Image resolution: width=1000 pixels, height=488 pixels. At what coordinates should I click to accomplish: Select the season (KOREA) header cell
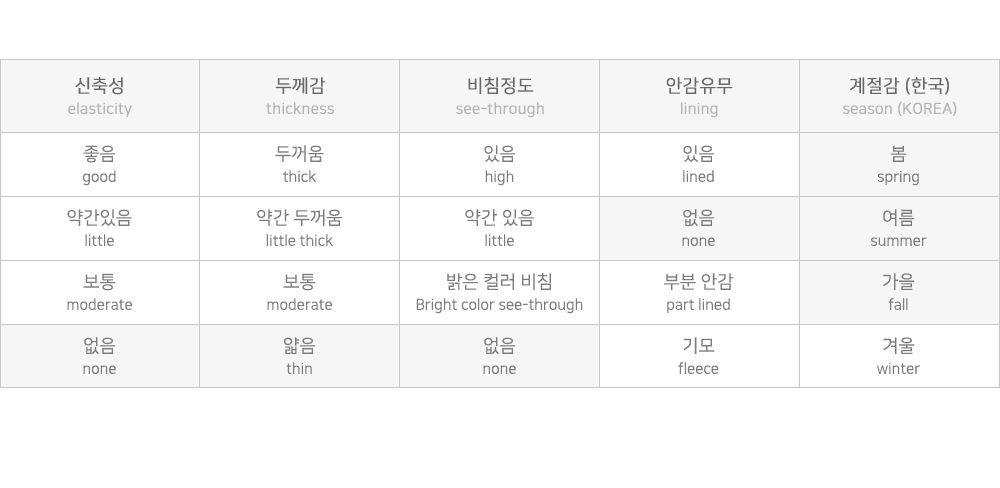click(899, 96)
